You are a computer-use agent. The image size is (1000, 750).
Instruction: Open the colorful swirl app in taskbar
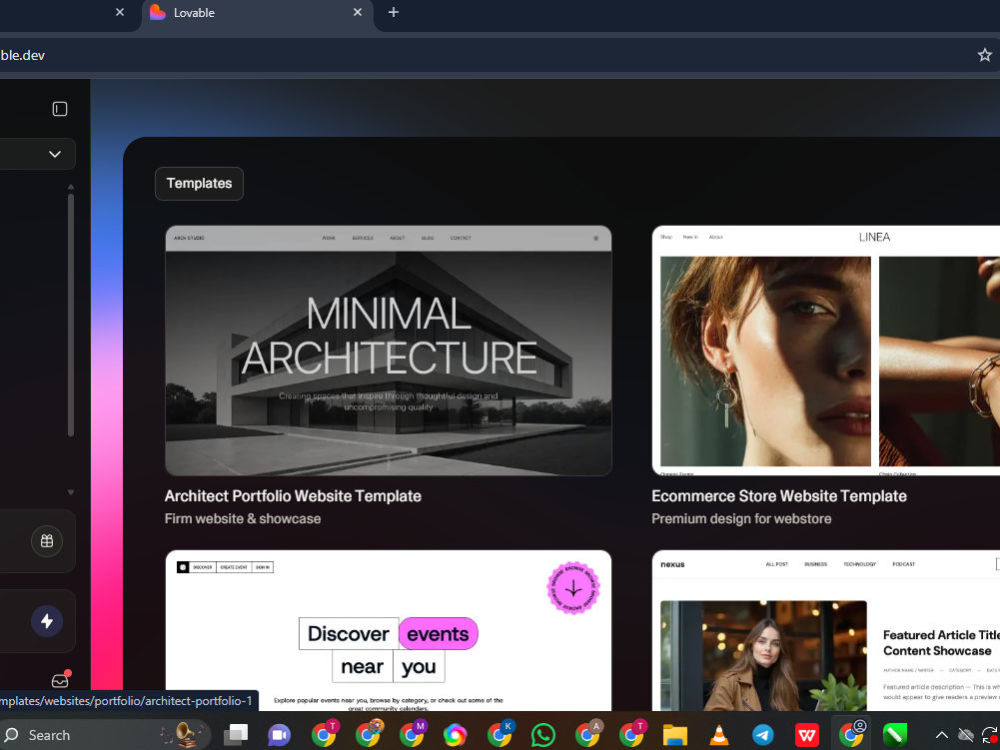[x=455, y=735]
